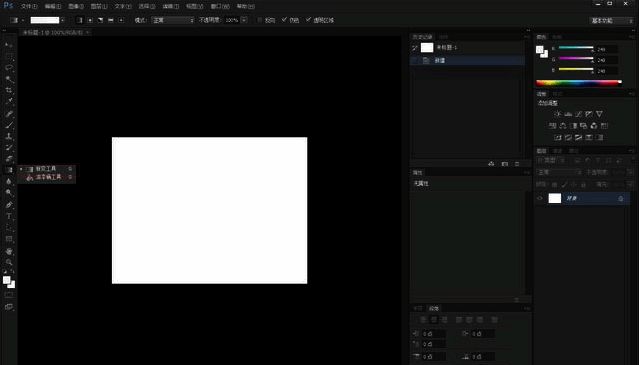Select the Spot Healing Brush tool
Image resolution: width=639 pixels, height=365 pixels.
9,114
